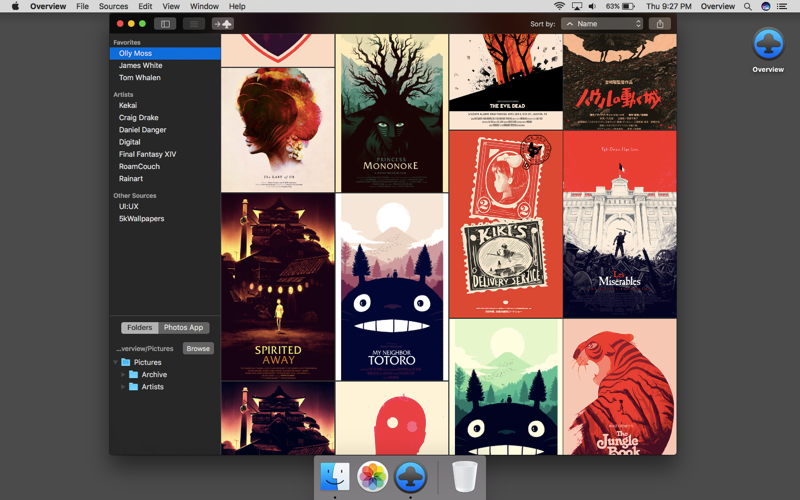Screen dimensions: 800x500
Task: Open the Edit menu
Action: click(145, 6)
